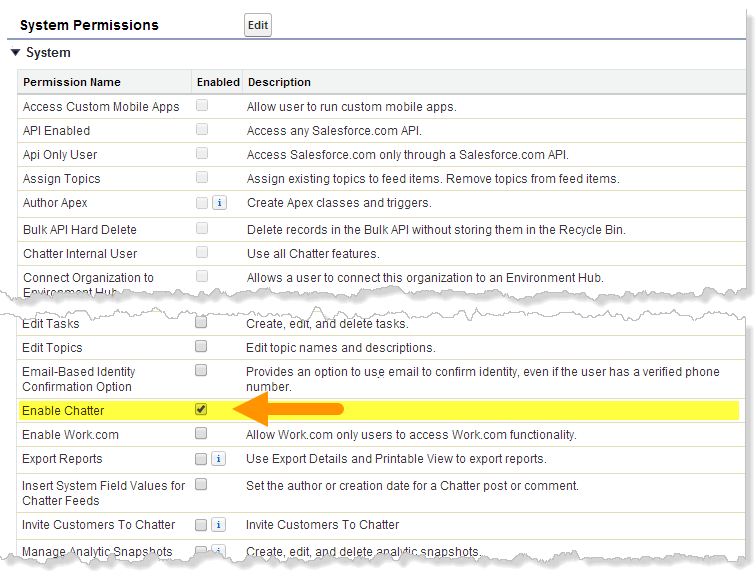Viewport: 755px width, 581px height.
Task: Click the Enabled column header
Action: coord(218,82)
